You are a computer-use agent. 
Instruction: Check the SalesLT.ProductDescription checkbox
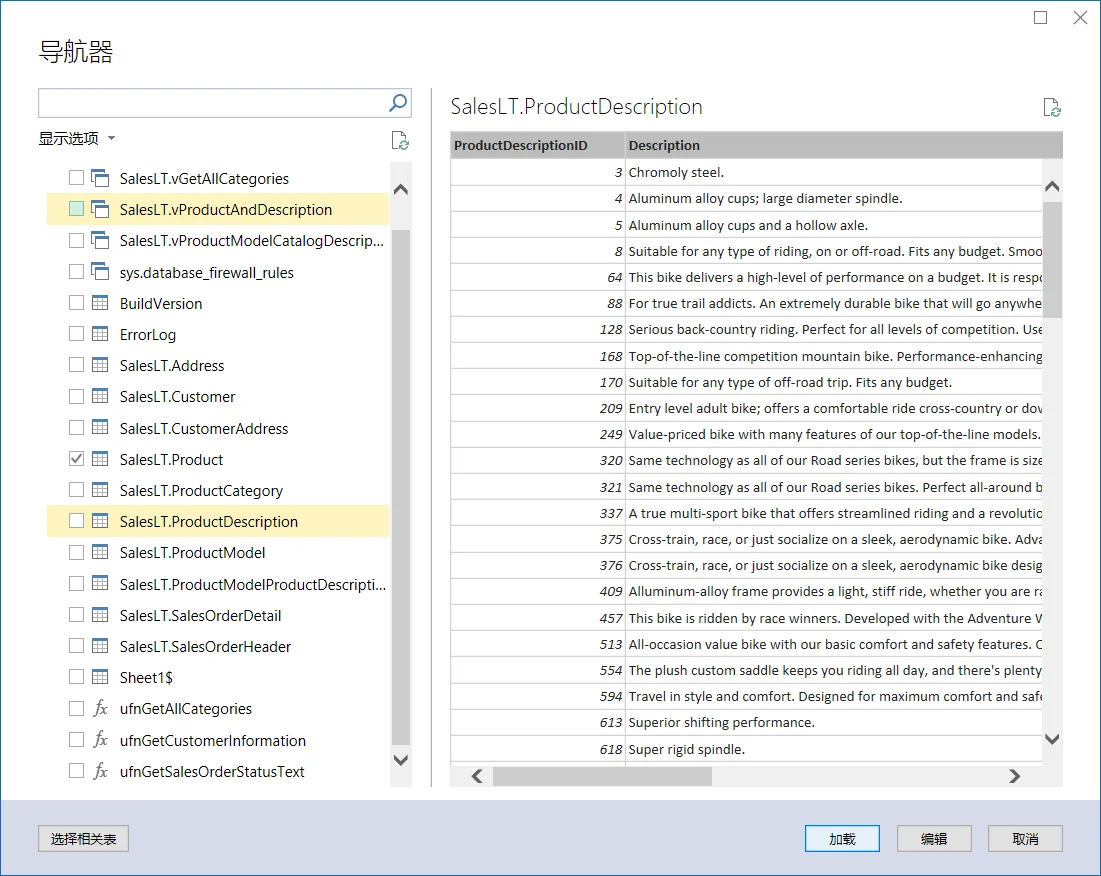tap(77, 521)
